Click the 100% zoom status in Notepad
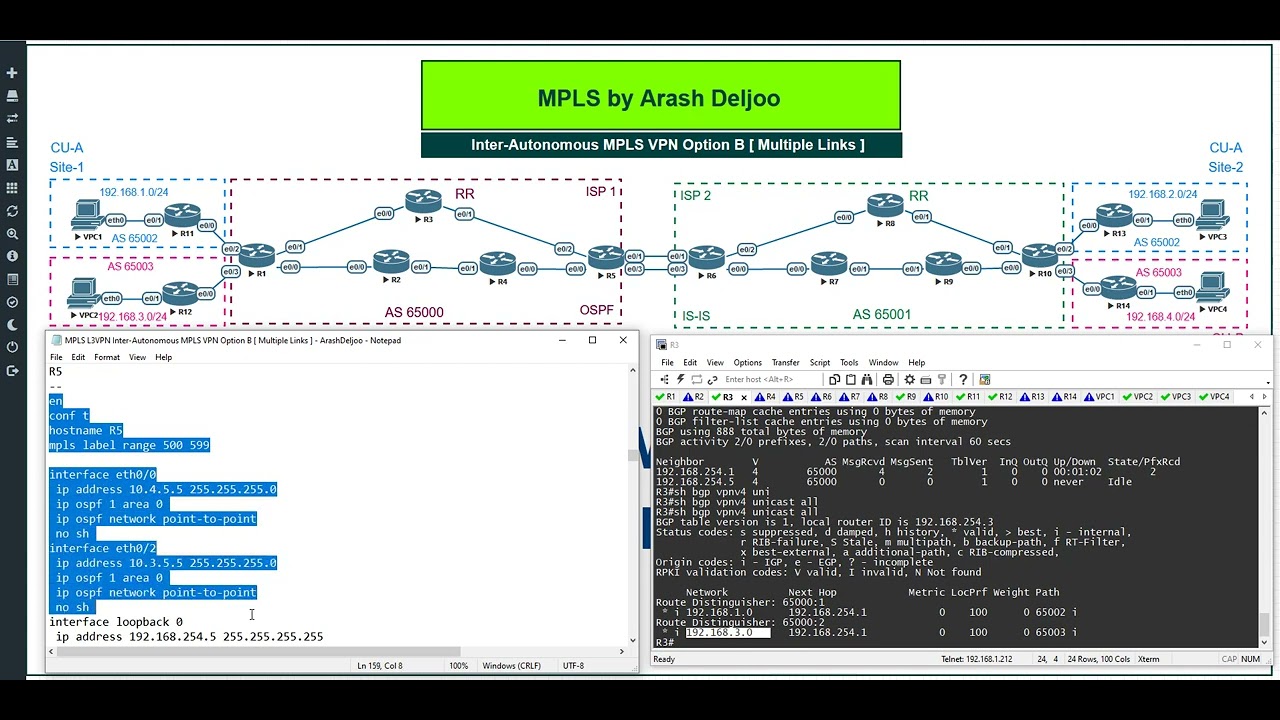 coord(458,666)
